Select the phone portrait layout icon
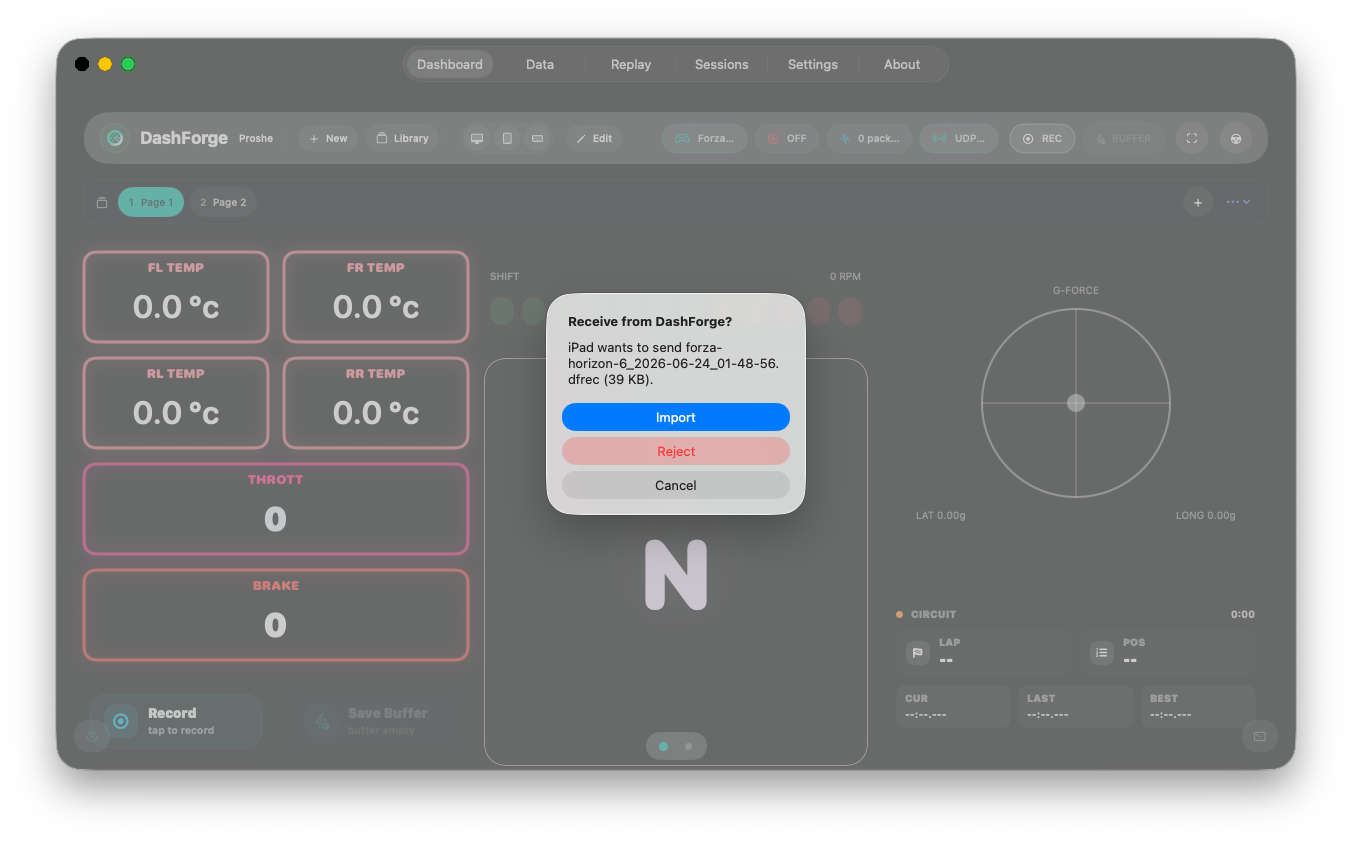Image resolution: width=1352 pixels, height=844 pixels. (x=507, y=138)
